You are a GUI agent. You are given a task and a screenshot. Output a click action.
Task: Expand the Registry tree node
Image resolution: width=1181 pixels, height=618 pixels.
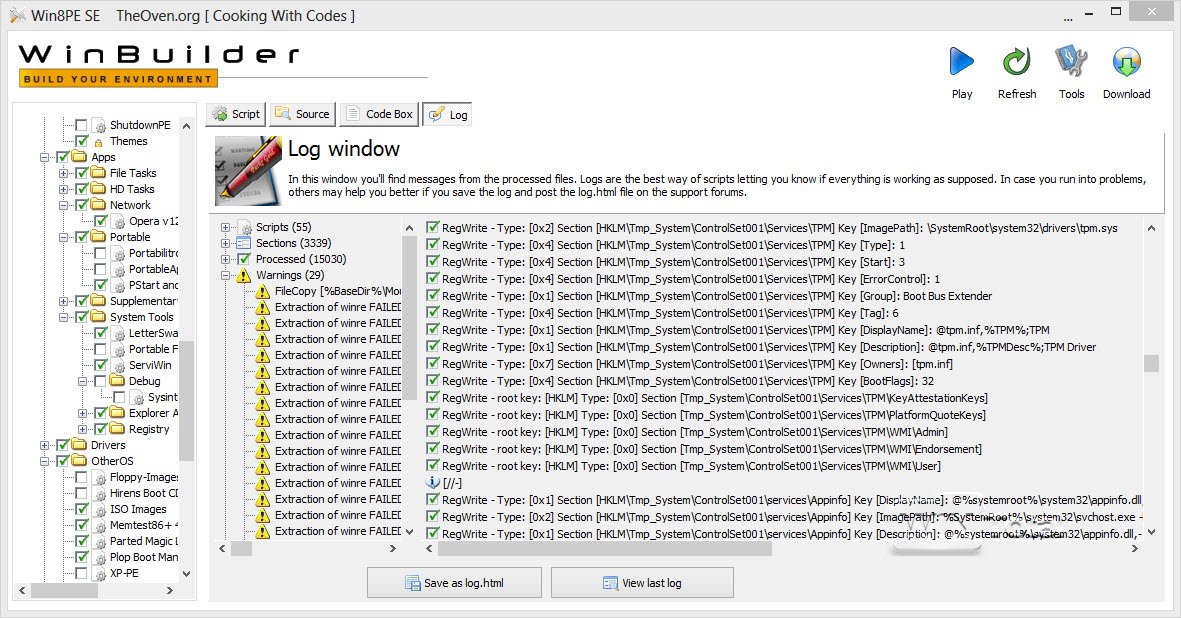click(83, 429)
